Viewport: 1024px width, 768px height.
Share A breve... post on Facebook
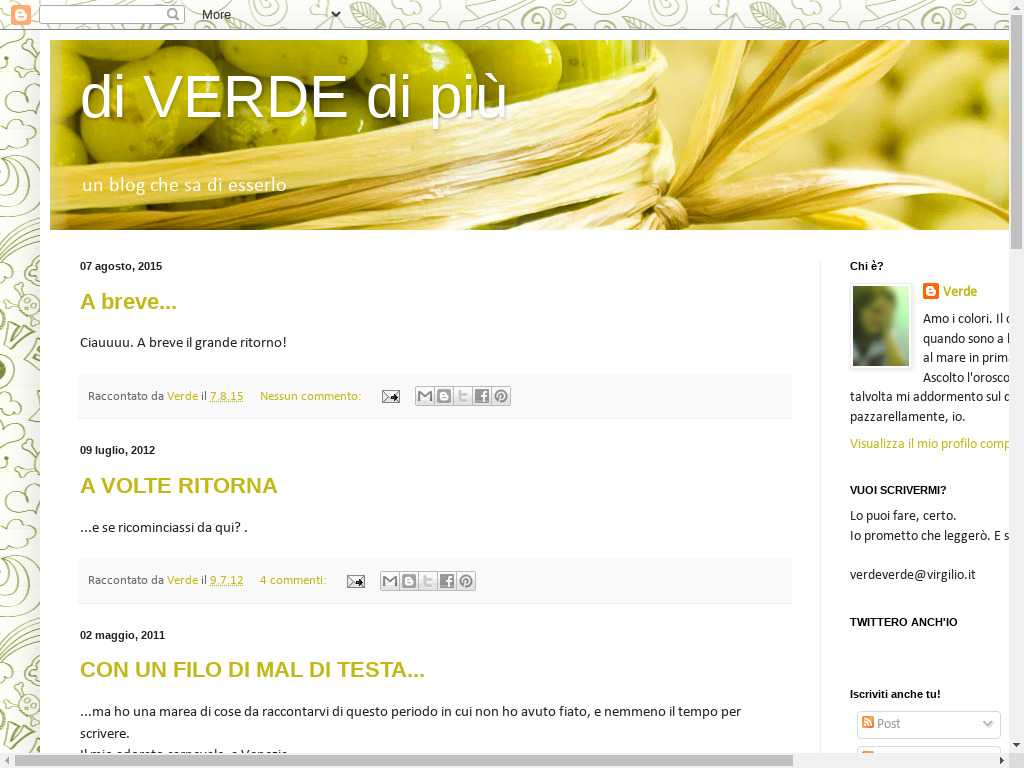482,396
